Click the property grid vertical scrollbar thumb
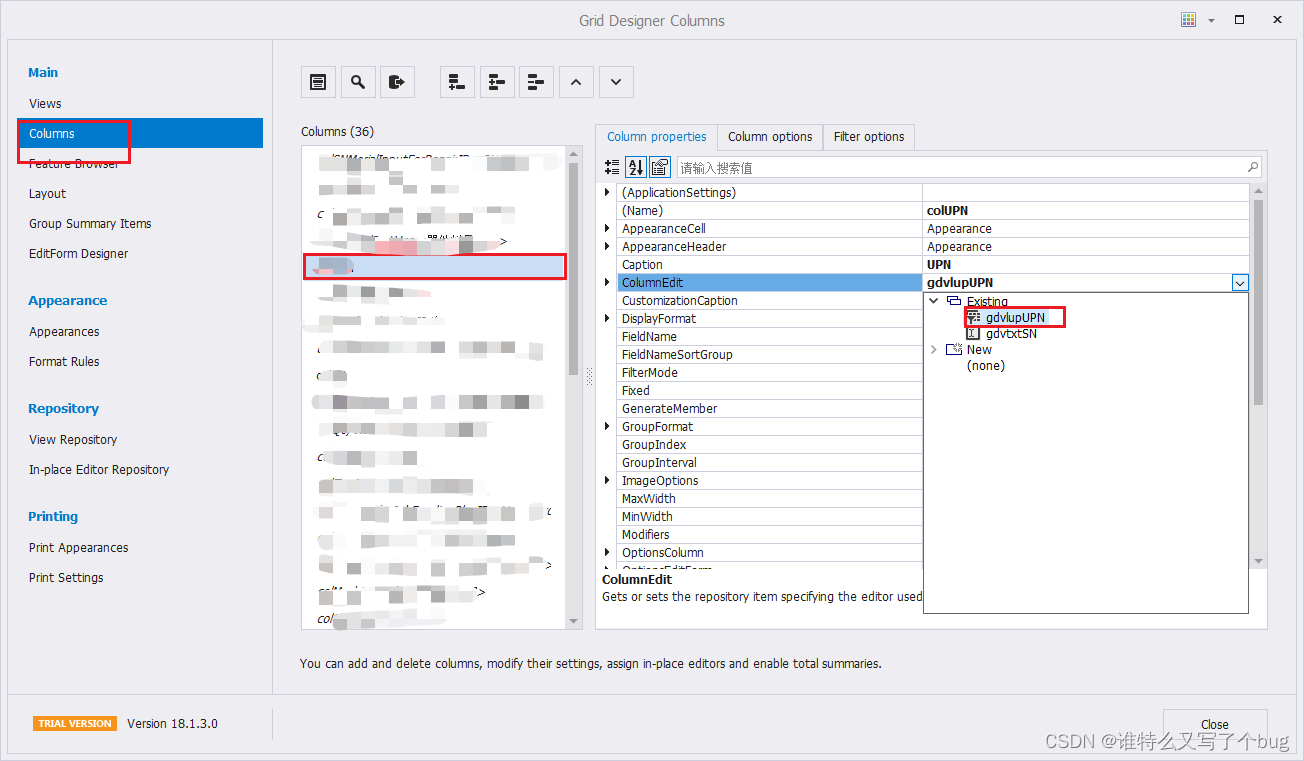The height and width of the screenshot is (761, 1304). click(x=1259, y=302)
